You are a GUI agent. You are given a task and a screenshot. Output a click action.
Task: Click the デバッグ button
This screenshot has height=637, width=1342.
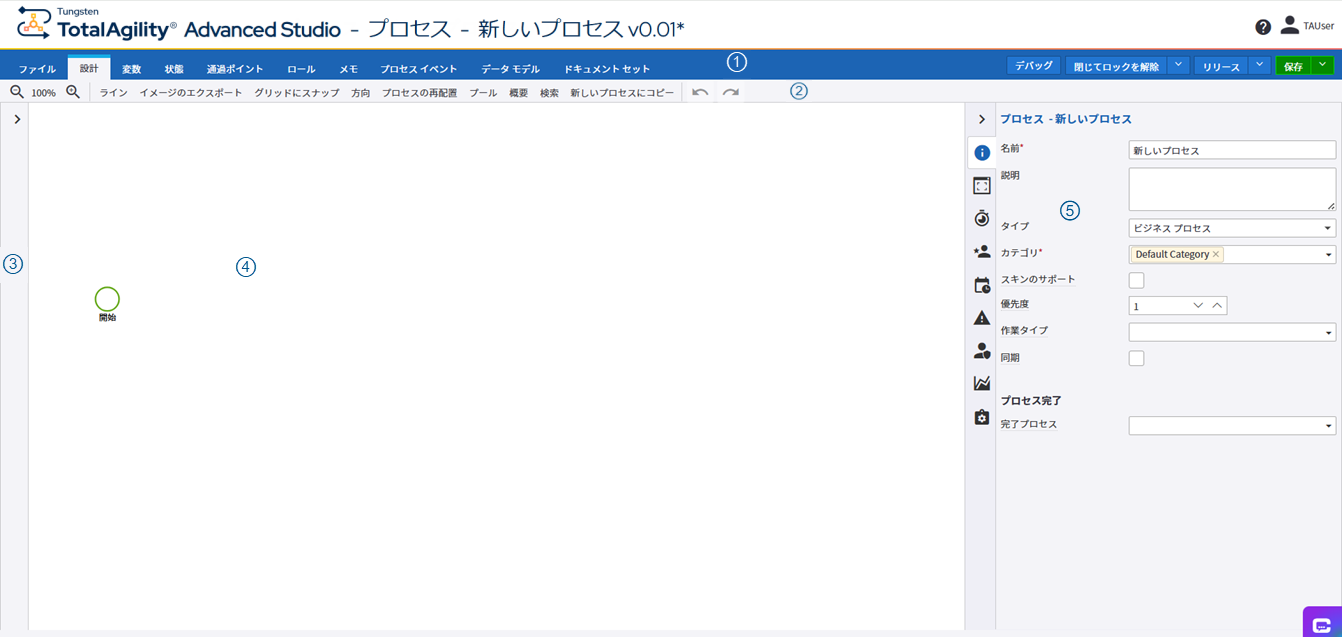(1034, 63)
